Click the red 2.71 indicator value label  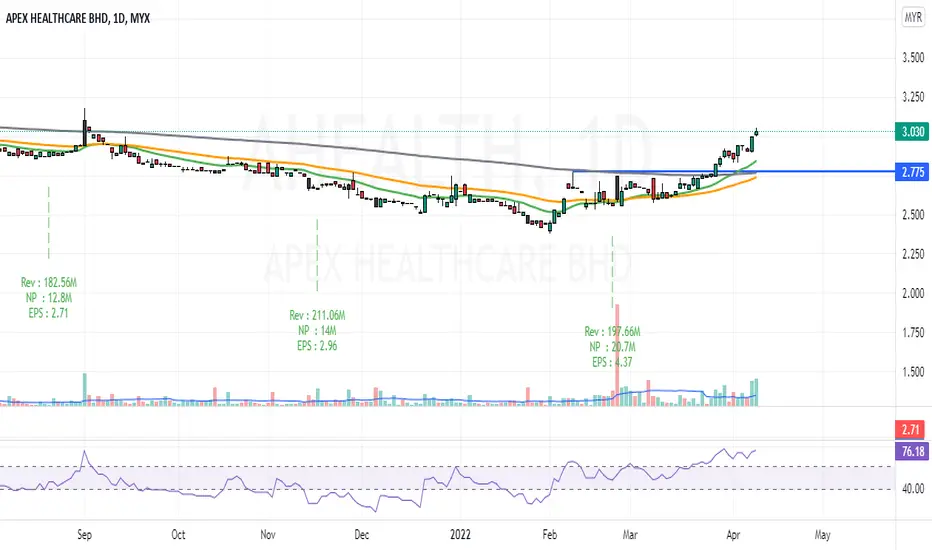coord(910,429)
